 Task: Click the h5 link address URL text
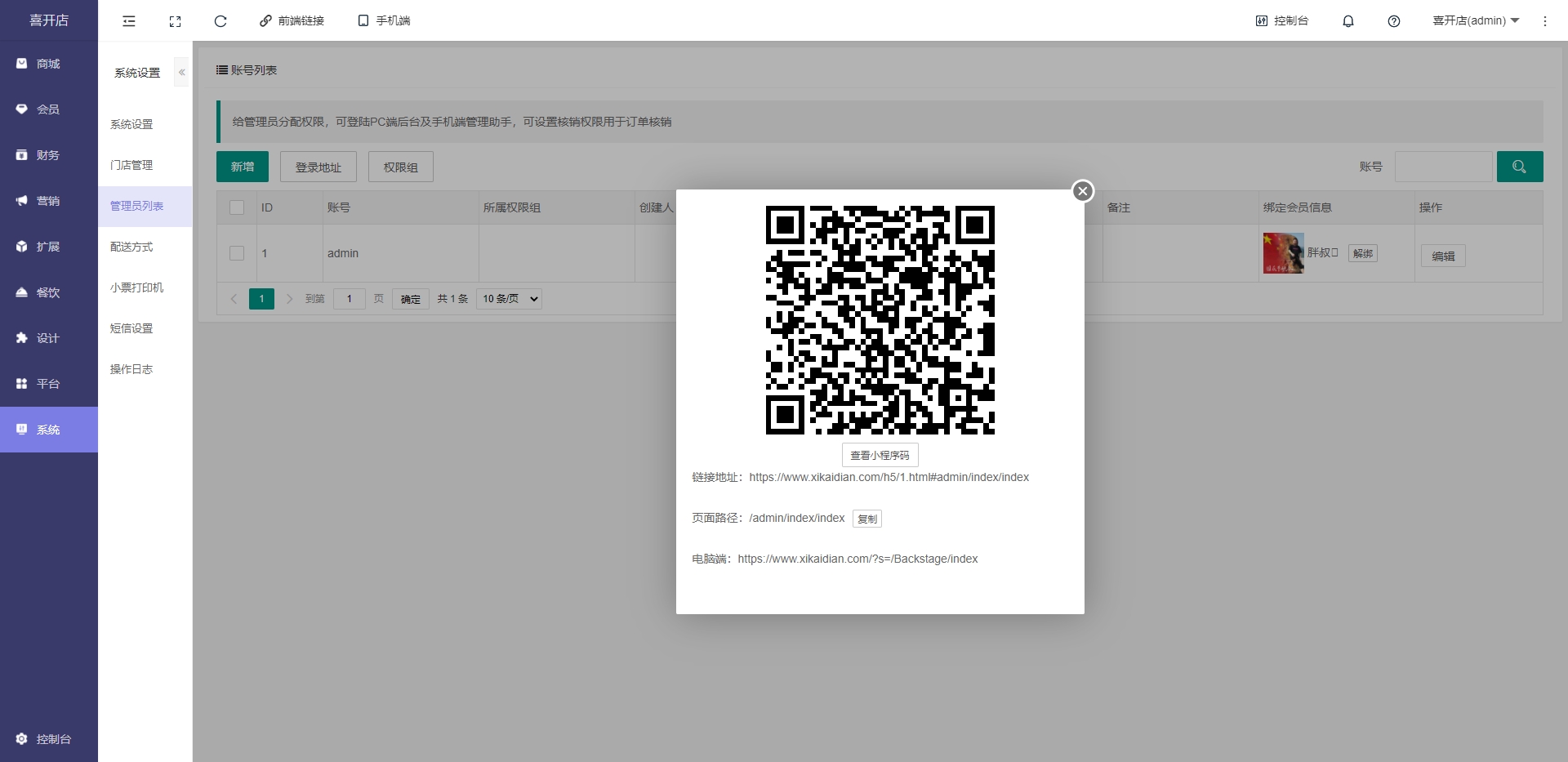click(889, 478)
